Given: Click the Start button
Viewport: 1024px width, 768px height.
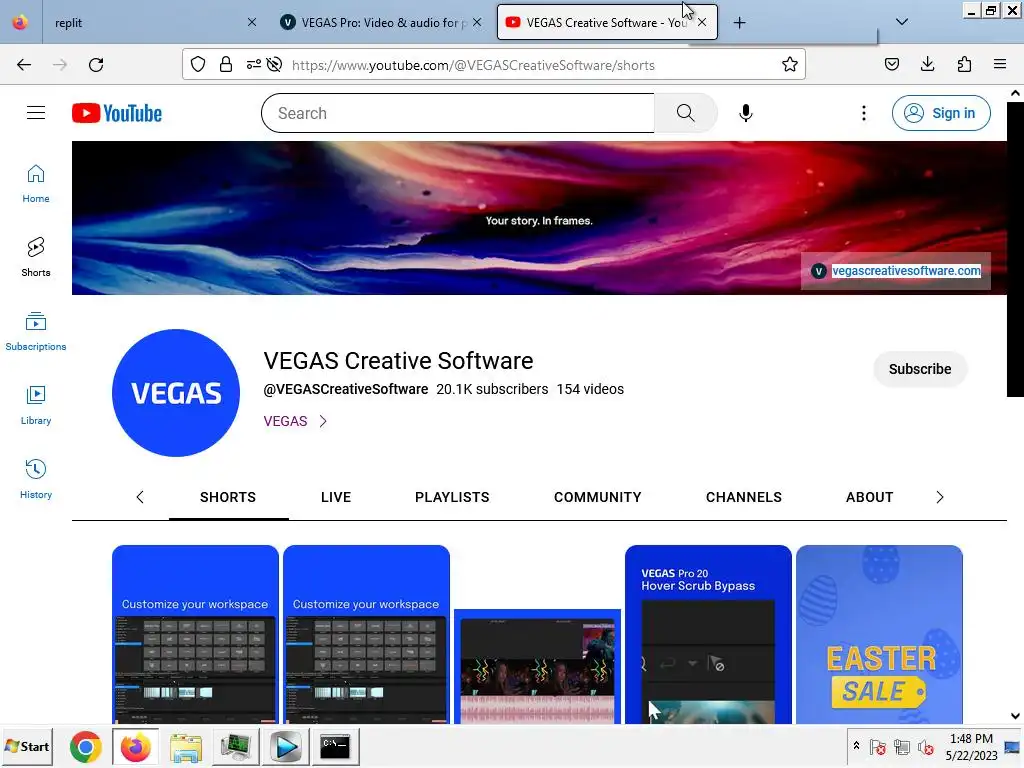Looking at the screenshot, I should (27, 746).
